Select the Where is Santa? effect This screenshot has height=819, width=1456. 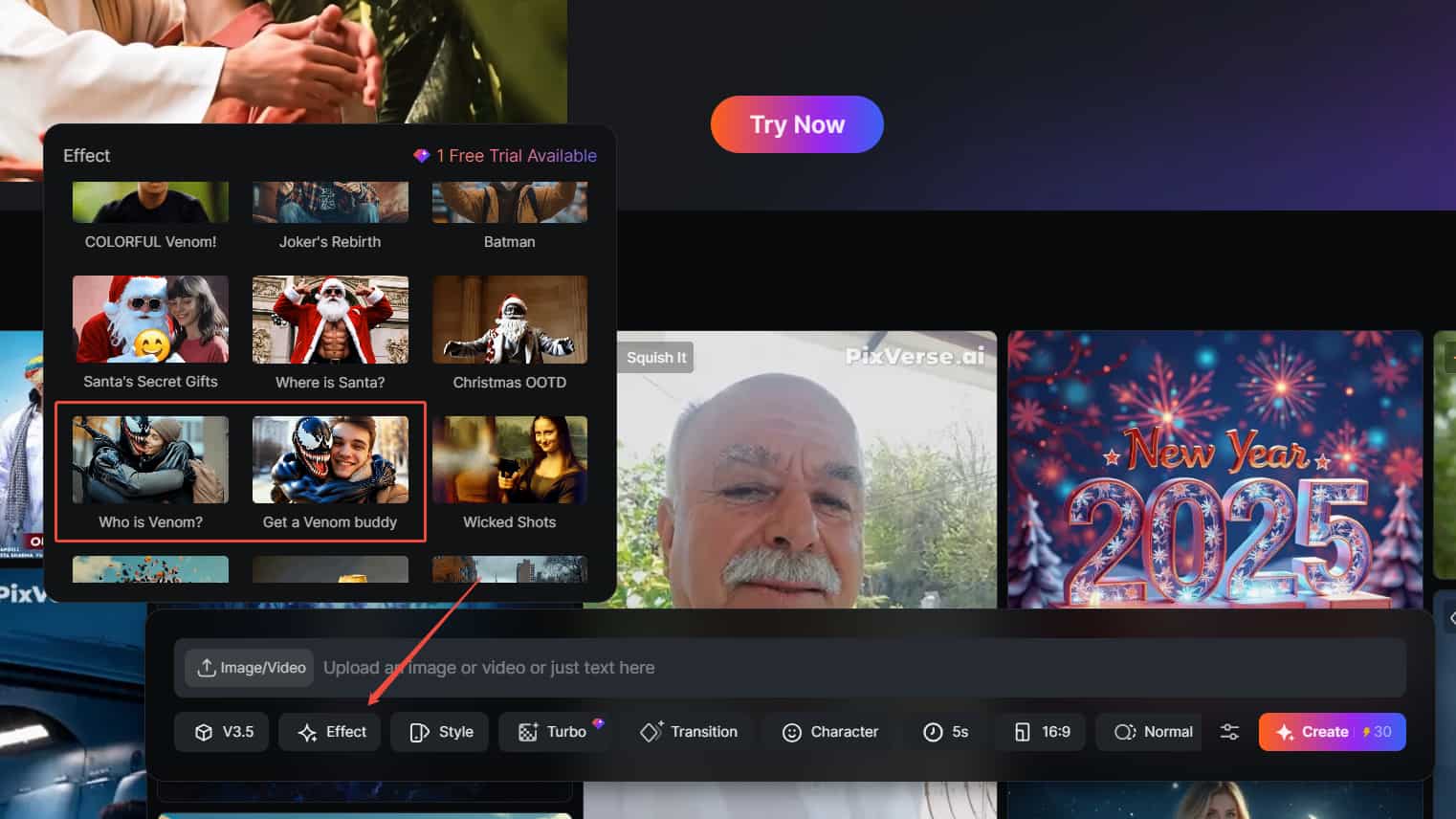pos(330,333)
